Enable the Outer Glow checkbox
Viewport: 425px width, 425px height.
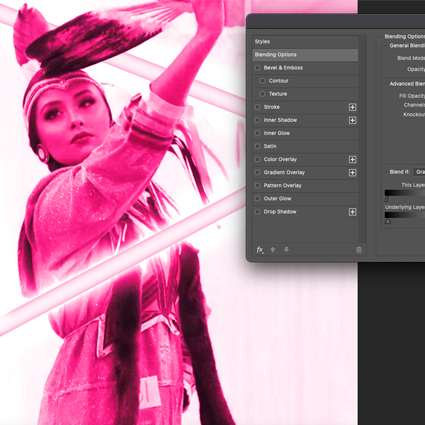257,198
